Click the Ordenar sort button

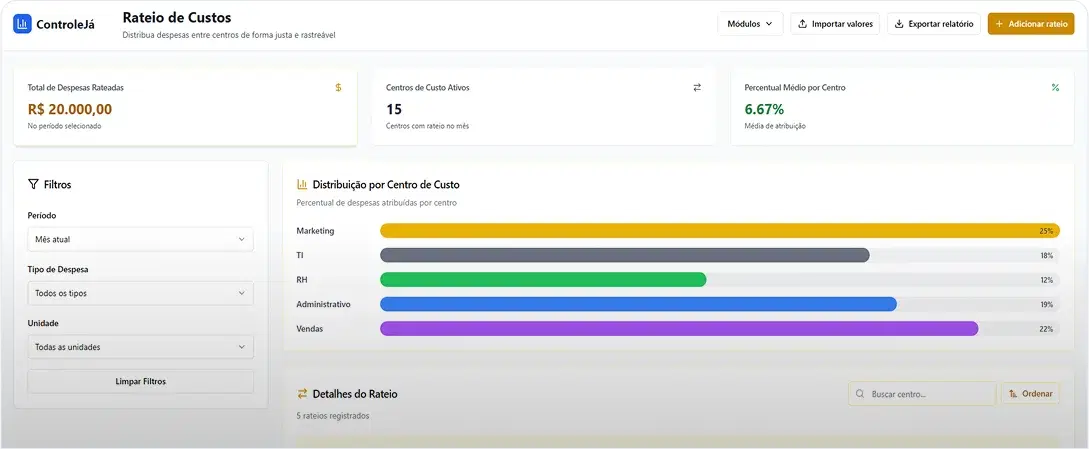(1030, 394)
